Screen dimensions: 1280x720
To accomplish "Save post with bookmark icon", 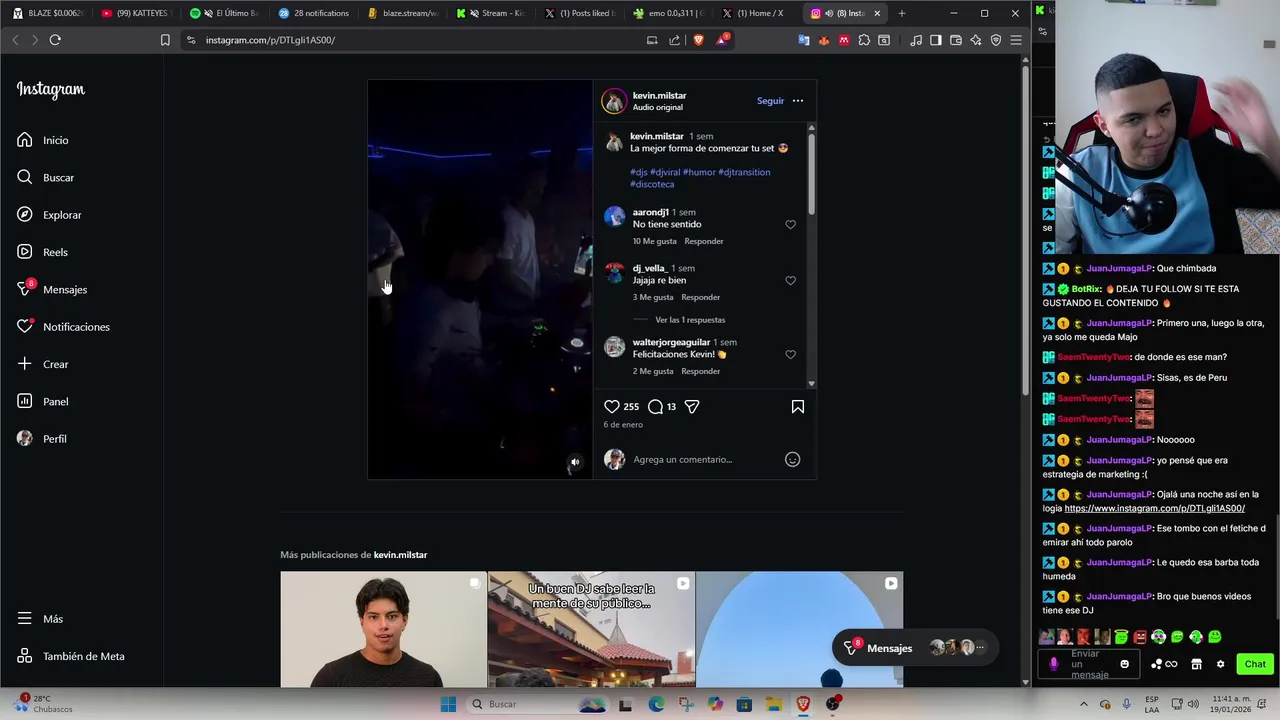I will pyautogui.click(x=798, y=407).
